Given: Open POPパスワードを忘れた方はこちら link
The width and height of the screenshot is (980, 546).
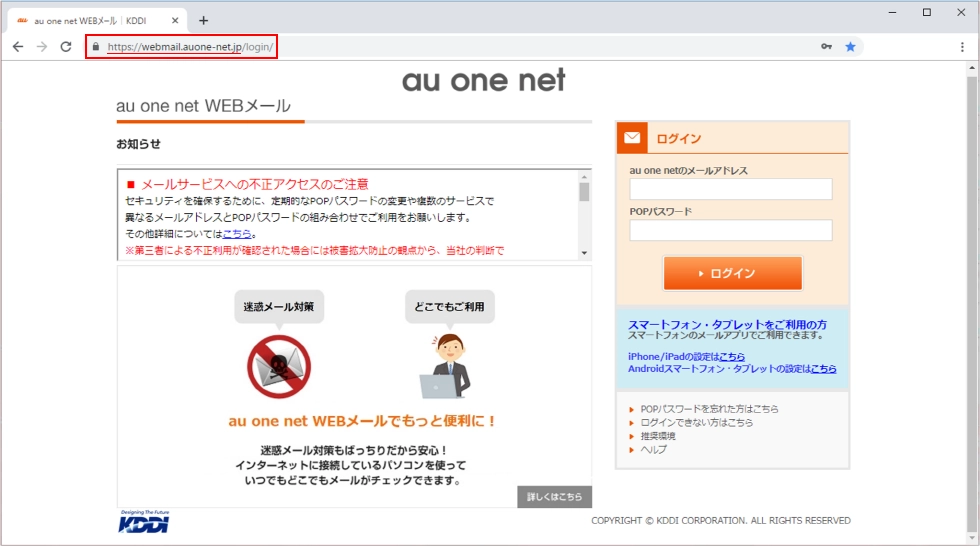Looking at the screenshot, I should coord(709,409).
